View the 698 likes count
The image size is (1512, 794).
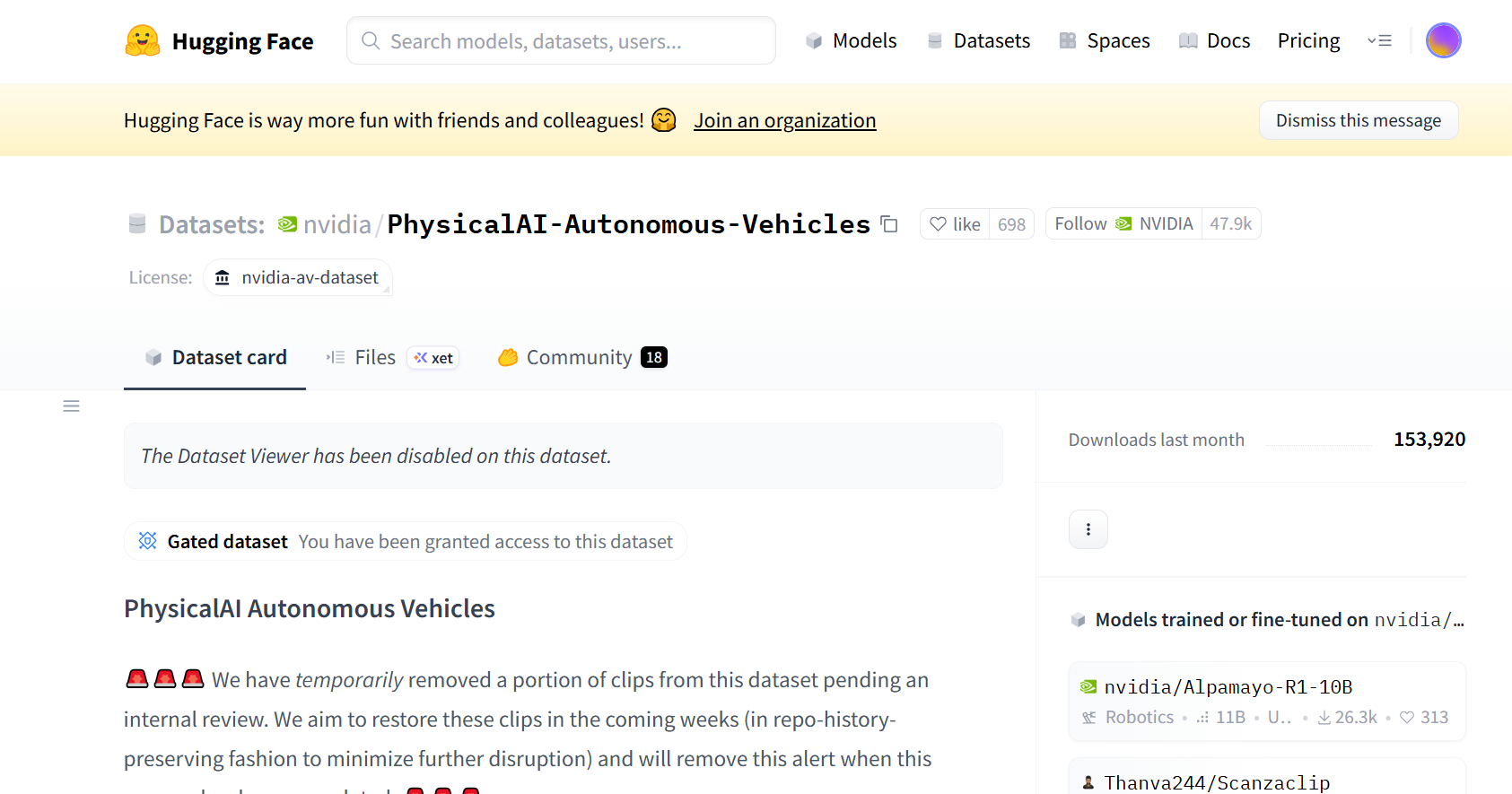point(1011,224)
